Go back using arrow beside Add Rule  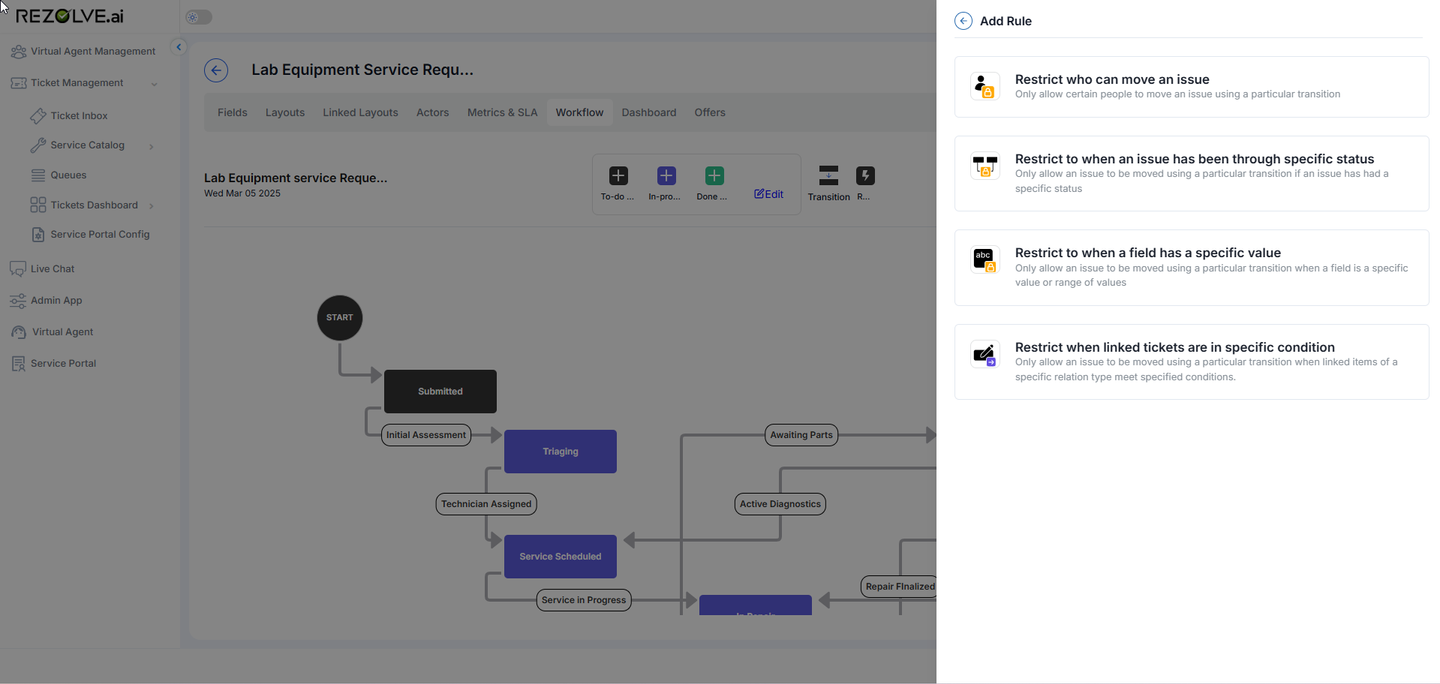click(x=963, y=21)
